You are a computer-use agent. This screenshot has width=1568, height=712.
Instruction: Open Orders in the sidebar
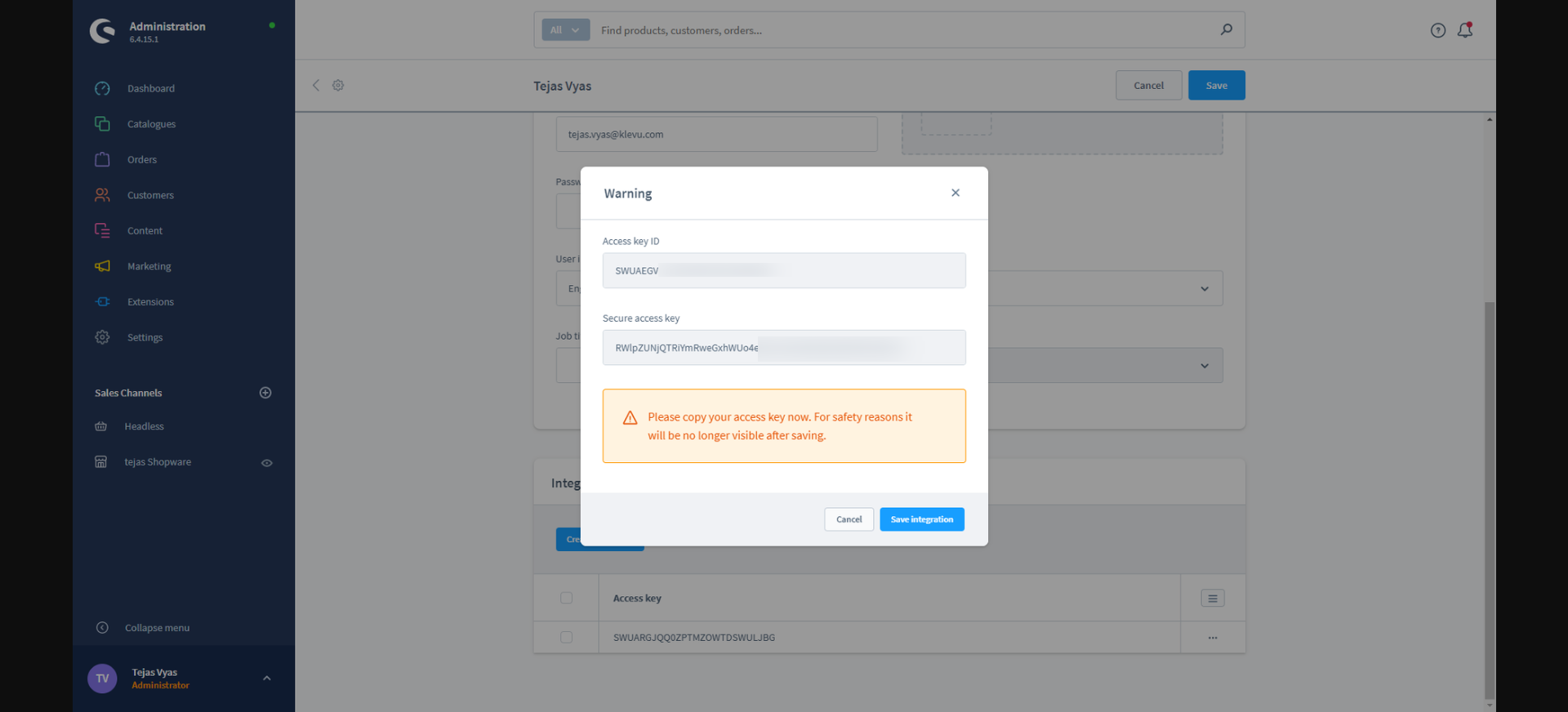(x=141, y=160)
